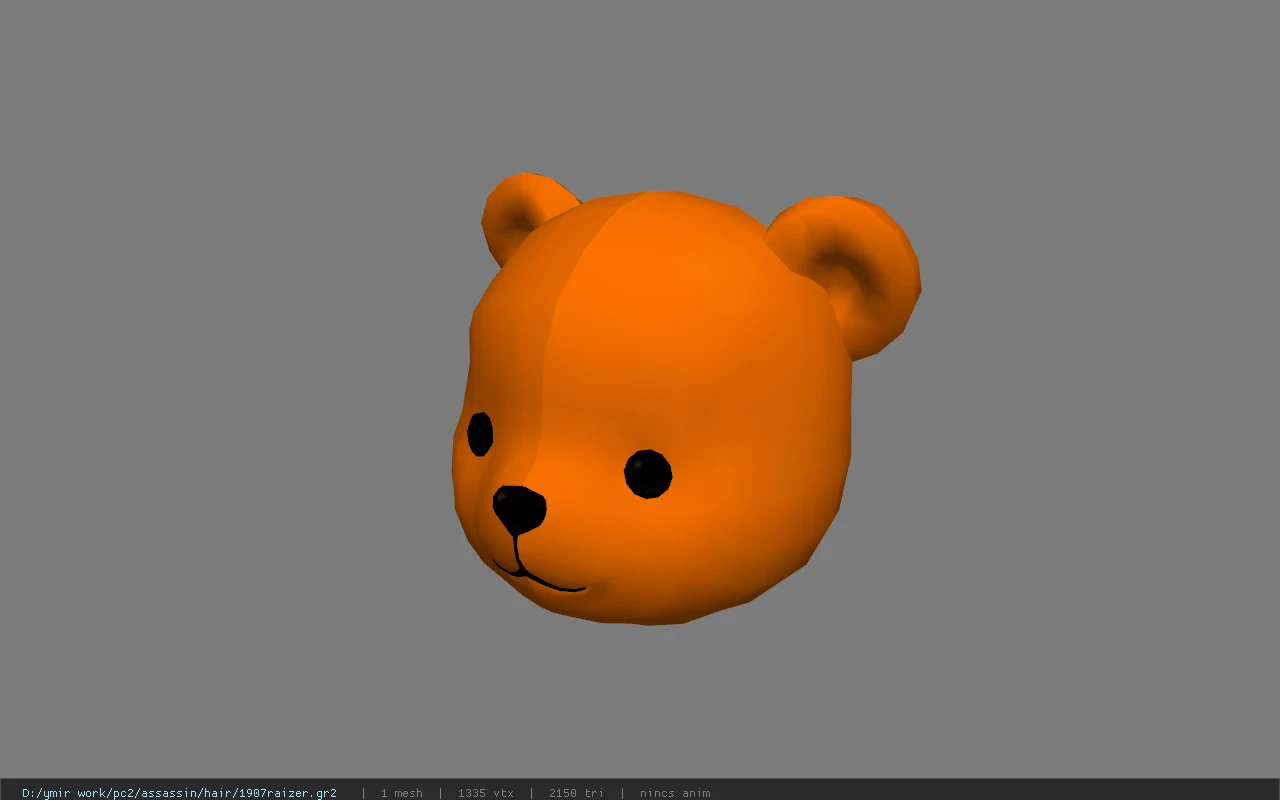This screenshot has height=800, width=1280.
Task: Click the orange bear head model
Action: tap(686, 399)
